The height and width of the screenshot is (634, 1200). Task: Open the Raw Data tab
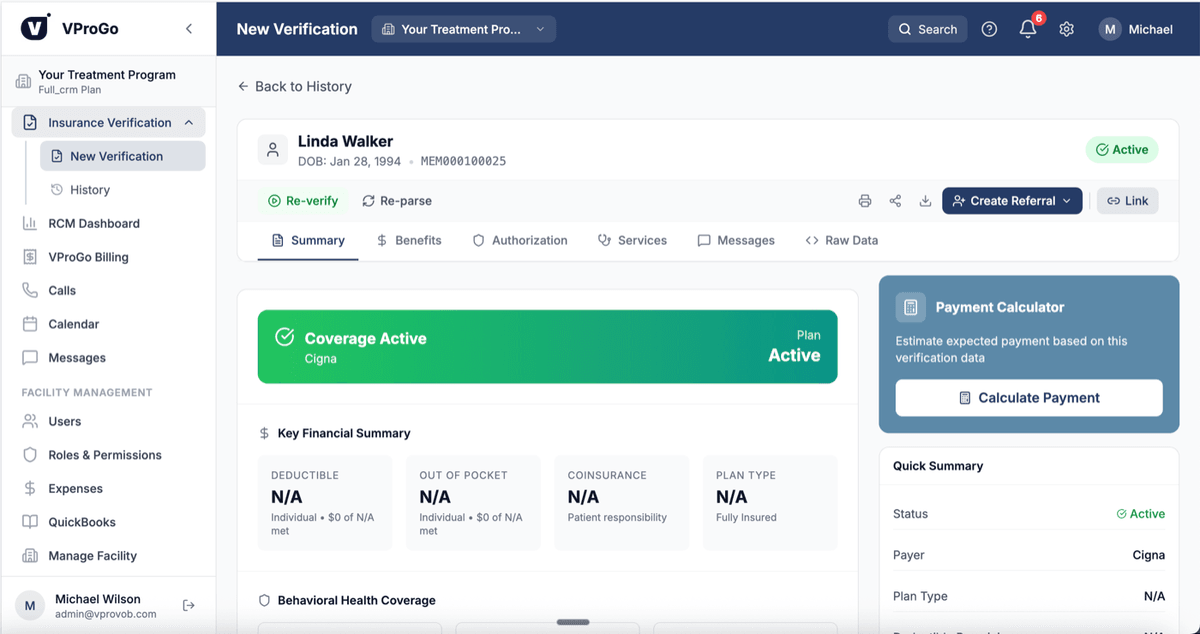coord(841,240)
